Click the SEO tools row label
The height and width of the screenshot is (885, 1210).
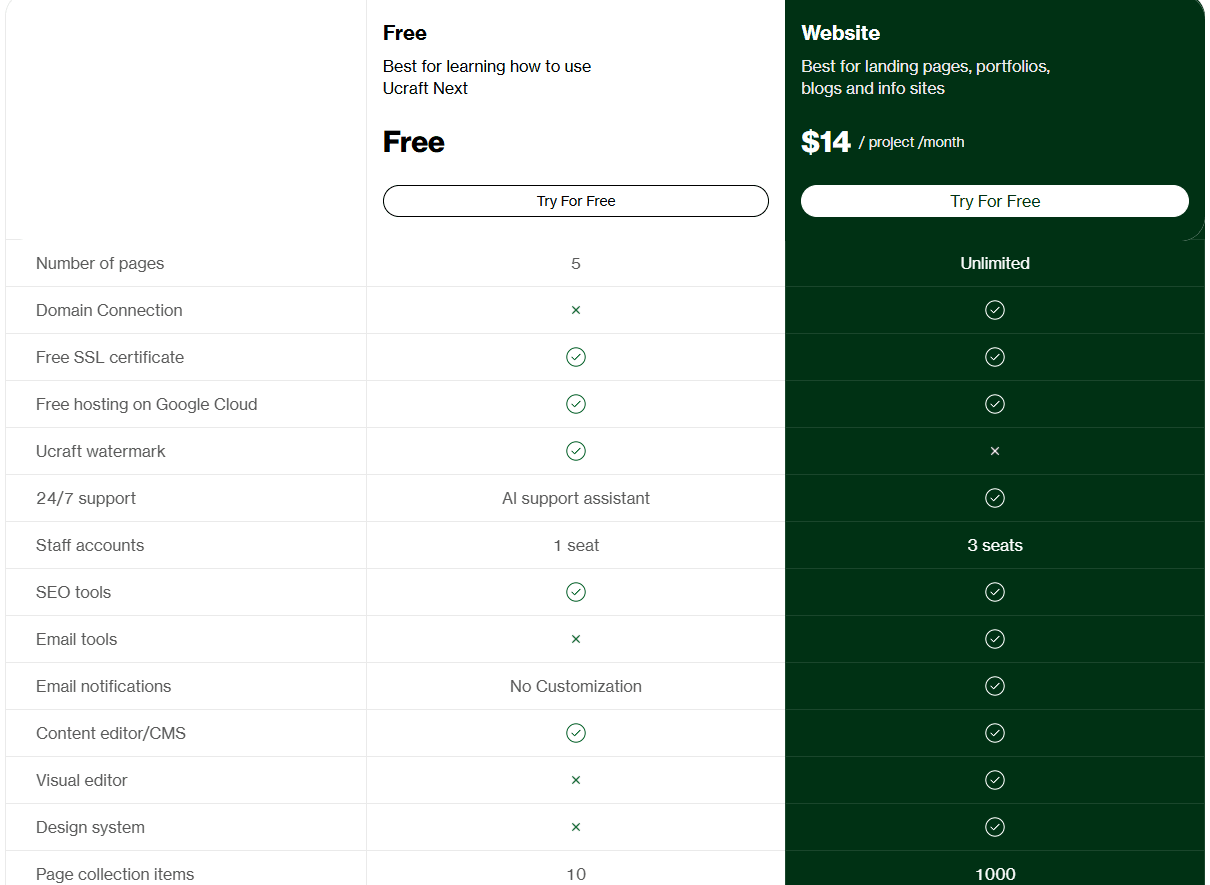pos(74,593)
